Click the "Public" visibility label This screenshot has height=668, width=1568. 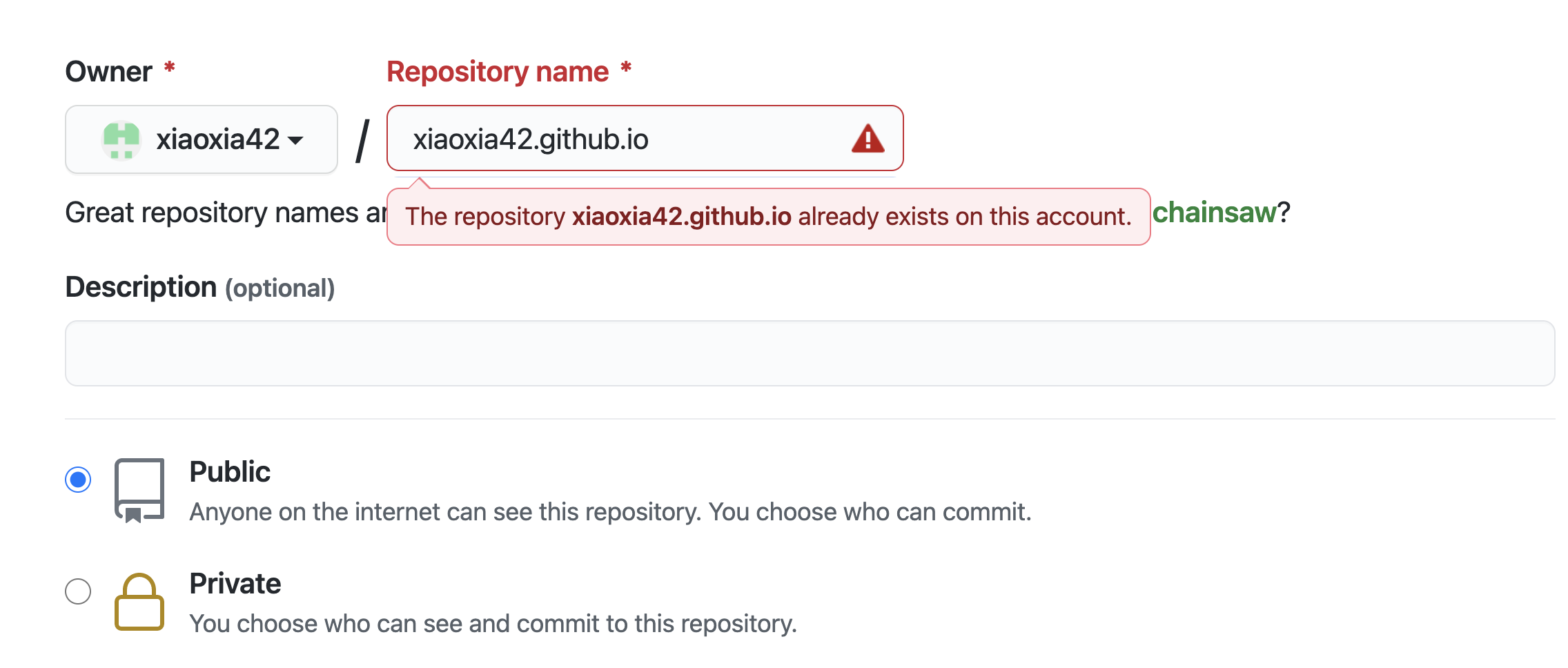tap(230, 472)
